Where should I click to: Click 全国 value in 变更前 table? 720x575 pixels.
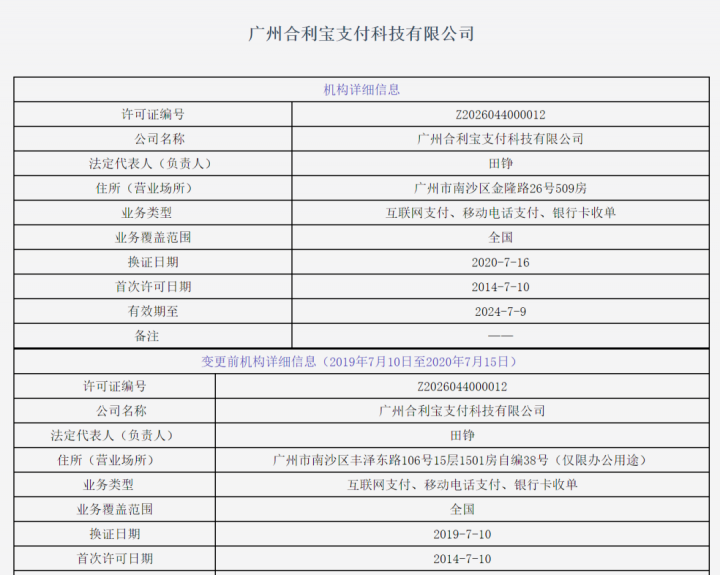[462, 509]
